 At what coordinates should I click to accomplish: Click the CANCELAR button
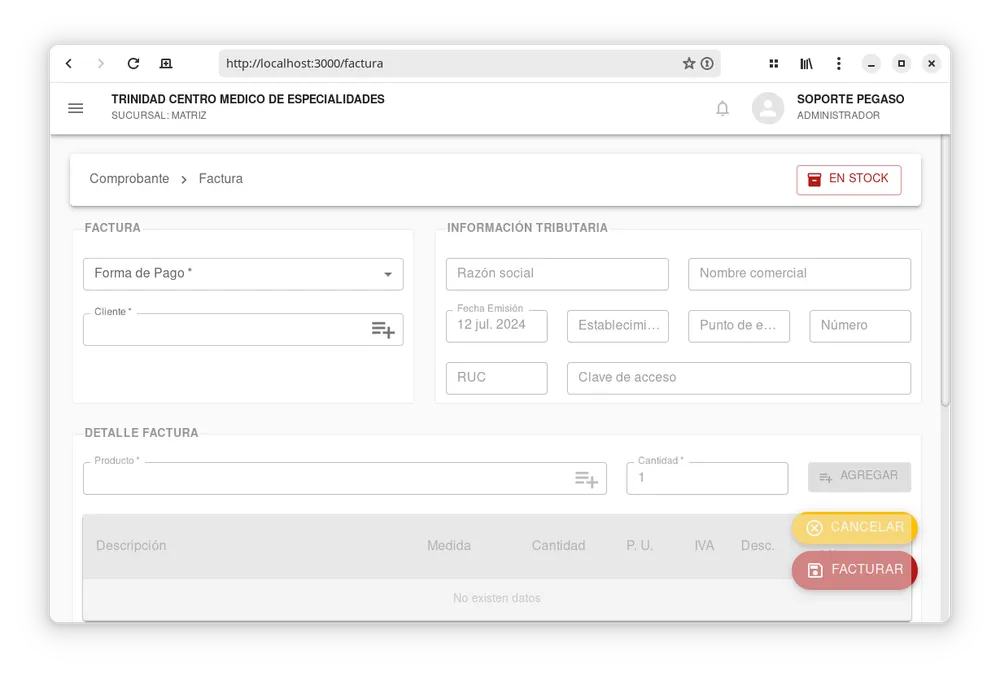855,528
